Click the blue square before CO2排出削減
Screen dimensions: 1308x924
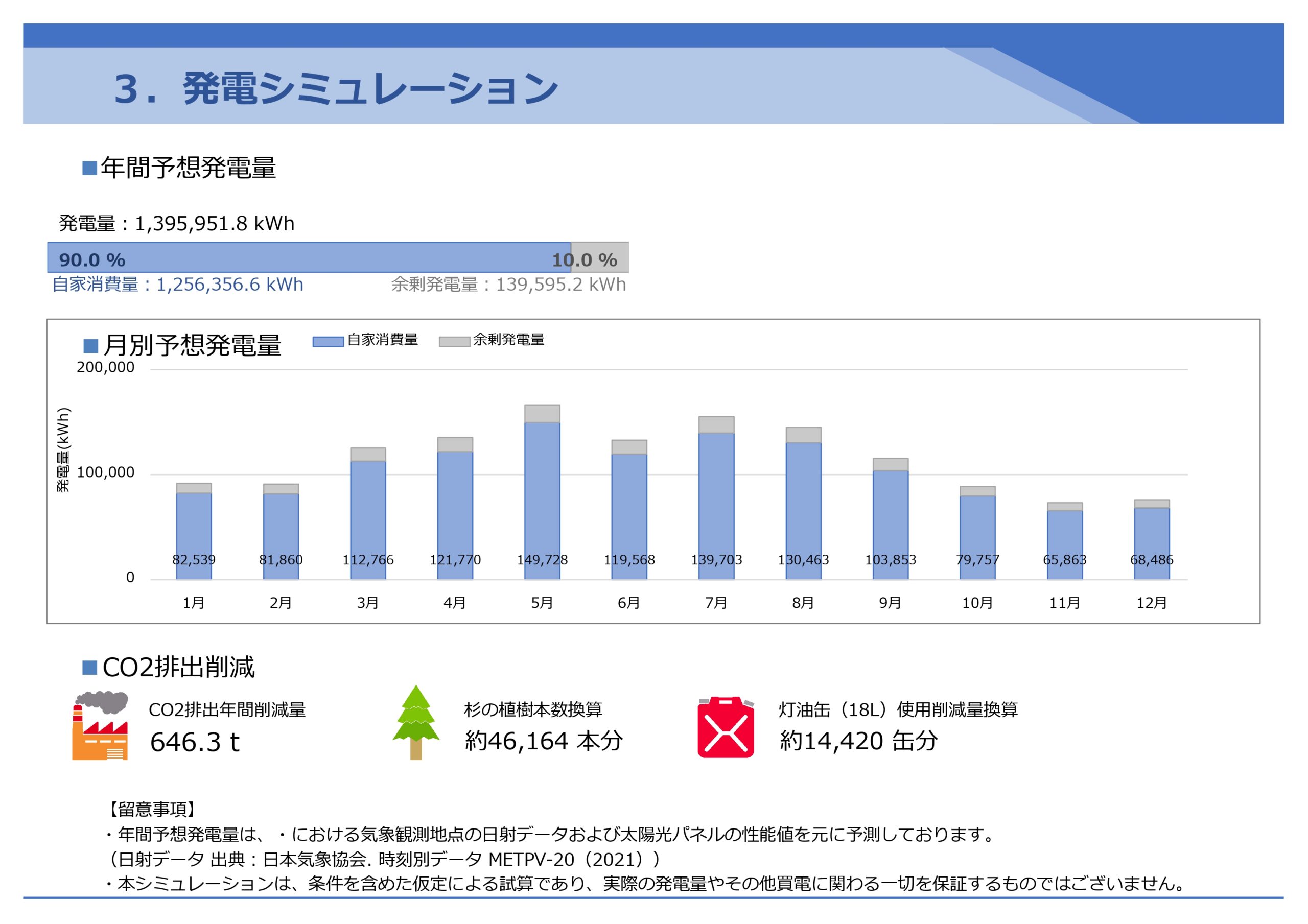[x=89, y=667]
